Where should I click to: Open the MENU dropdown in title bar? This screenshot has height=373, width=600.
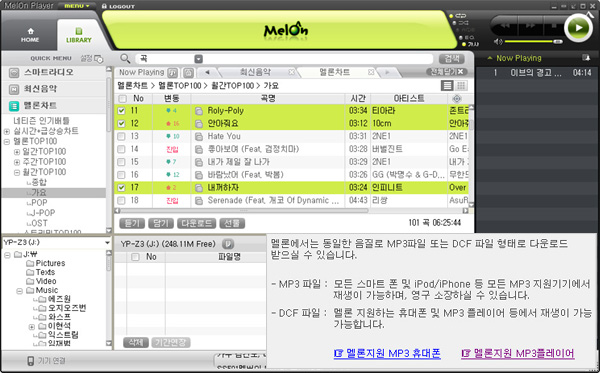[77, 6]
